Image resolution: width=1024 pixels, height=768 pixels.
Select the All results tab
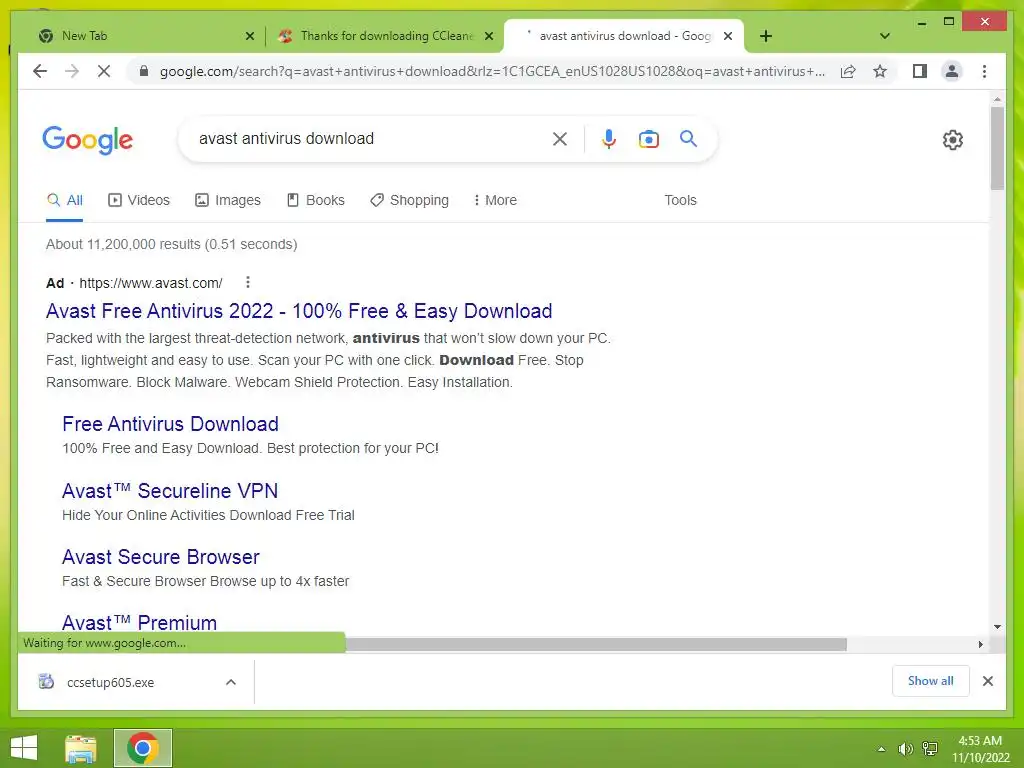[65, 200]
